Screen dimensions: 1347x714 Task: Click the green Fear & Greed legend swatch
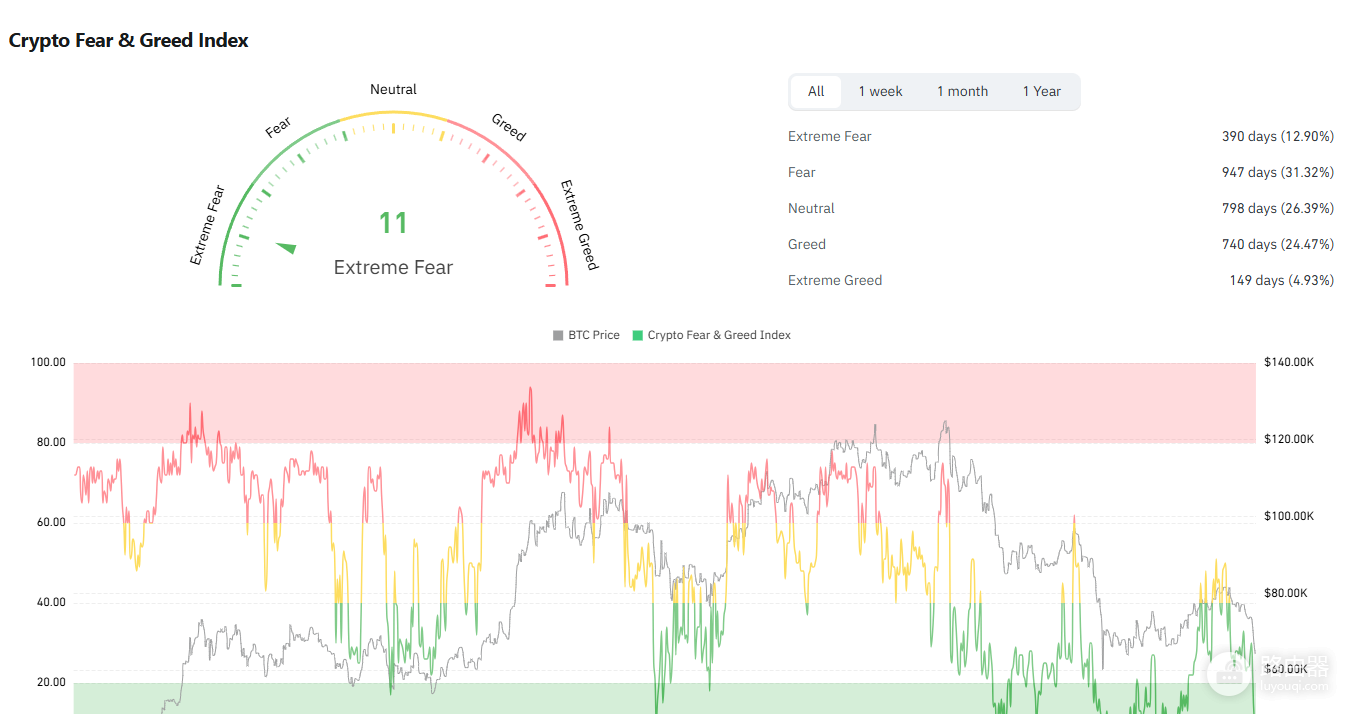(x=637, y=335)
